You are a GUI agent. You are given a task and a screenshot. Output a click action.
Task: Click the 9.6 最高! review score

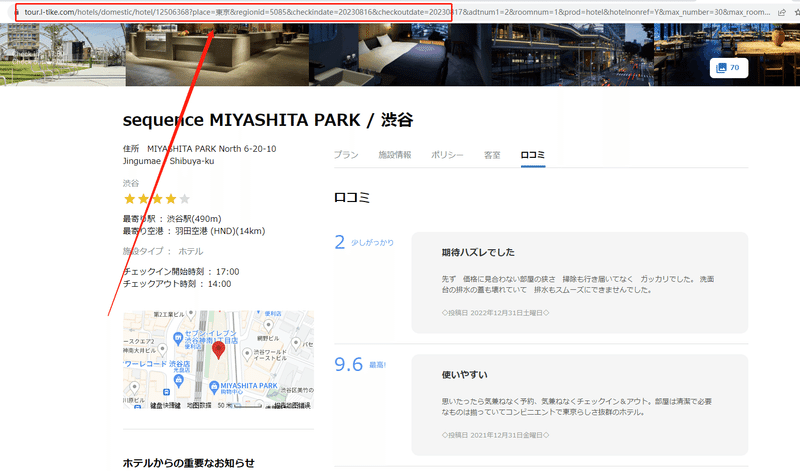tap(360, 364)
